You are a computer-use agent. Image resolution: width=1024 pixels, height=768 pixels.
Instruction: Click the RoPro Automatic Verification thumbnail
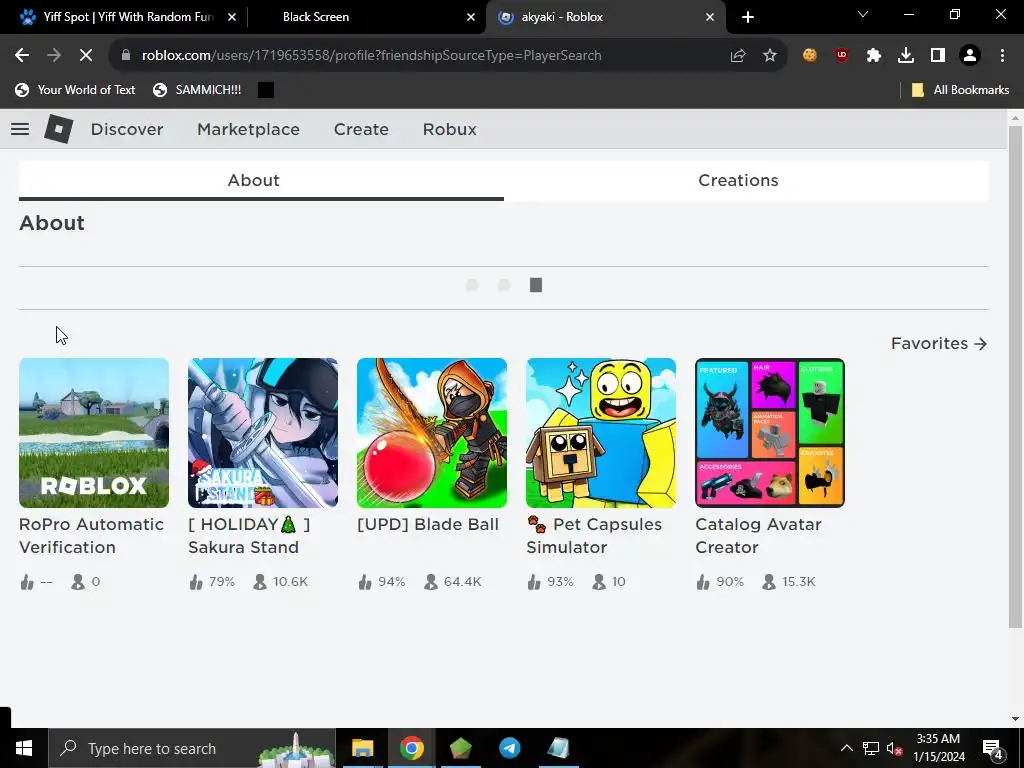click(94, 433)
